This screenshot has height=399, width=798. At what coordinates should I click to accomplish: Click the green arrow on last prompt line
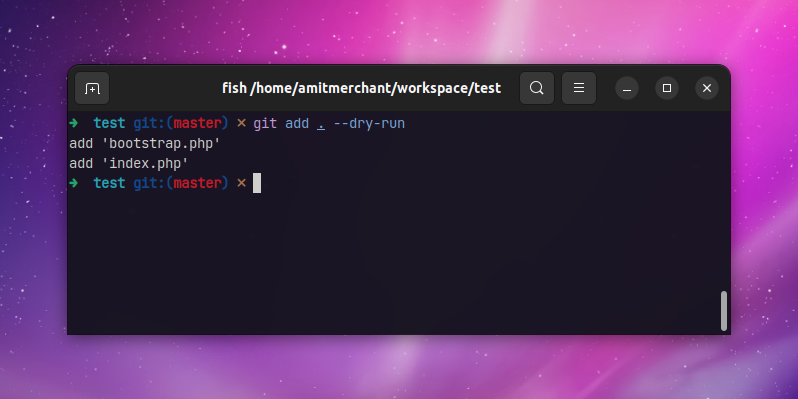pyautogui.click(x=74, y=182)
